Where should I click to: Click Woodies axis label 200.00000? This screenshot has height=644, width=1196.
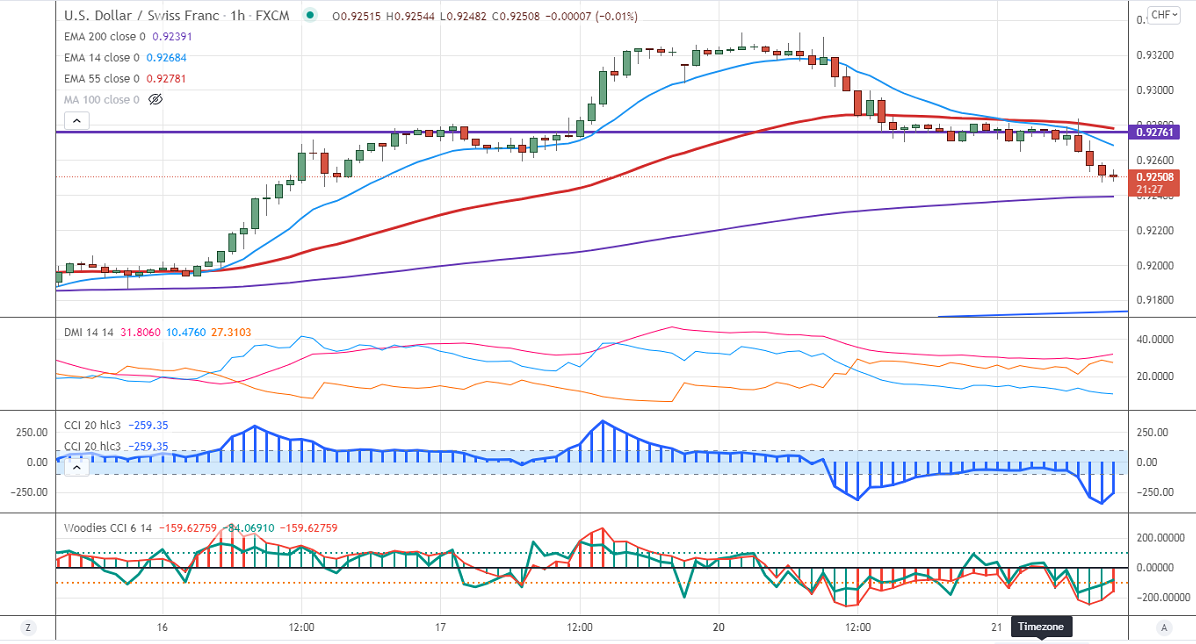[x=1163, y=538]
